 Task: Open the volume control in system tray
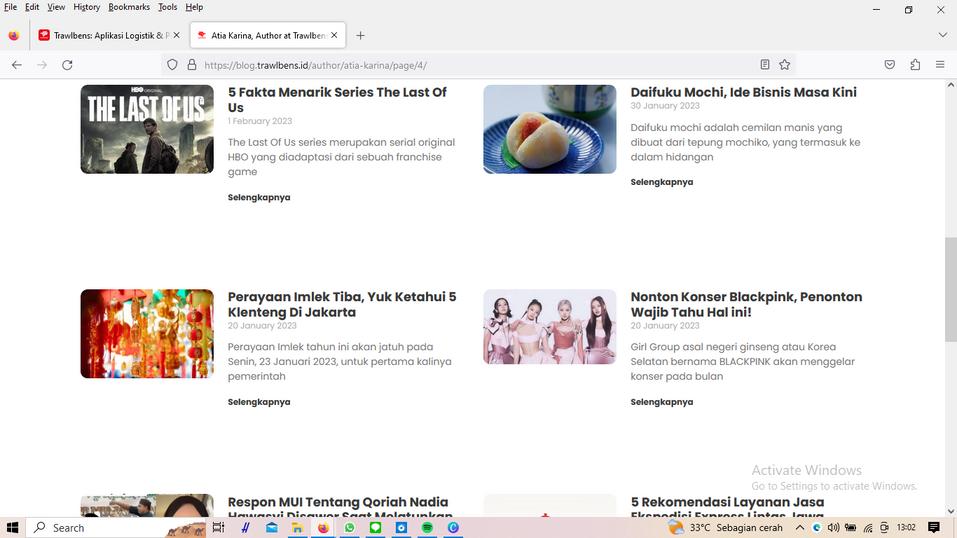coord(833,528)
